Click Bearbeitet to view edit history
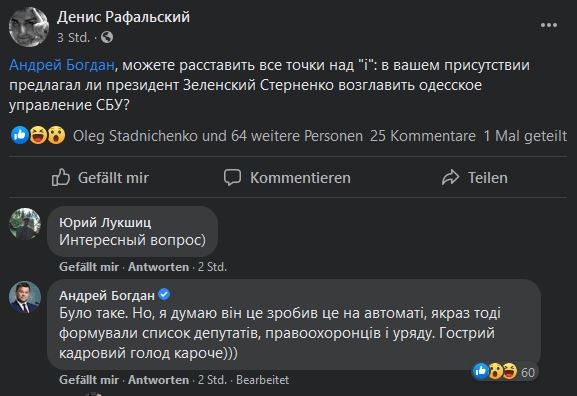 [x=262, y=379]
